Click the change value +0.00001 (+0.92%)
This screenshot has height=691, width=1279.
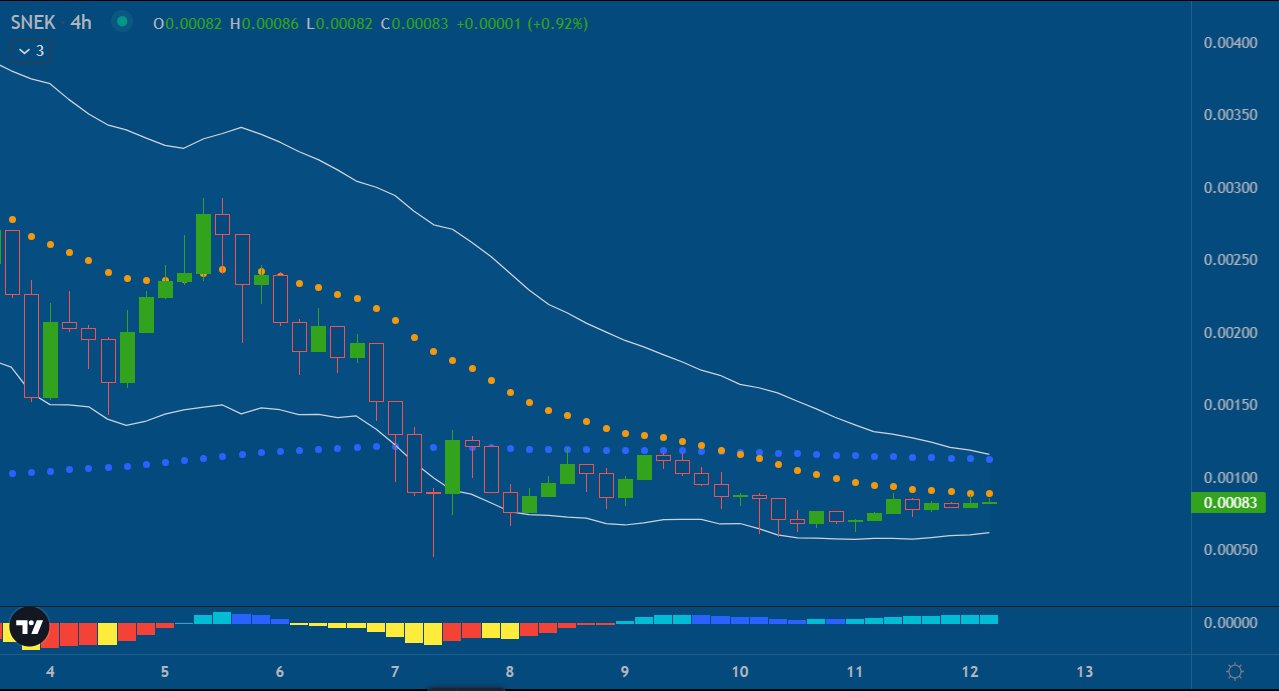522,22
